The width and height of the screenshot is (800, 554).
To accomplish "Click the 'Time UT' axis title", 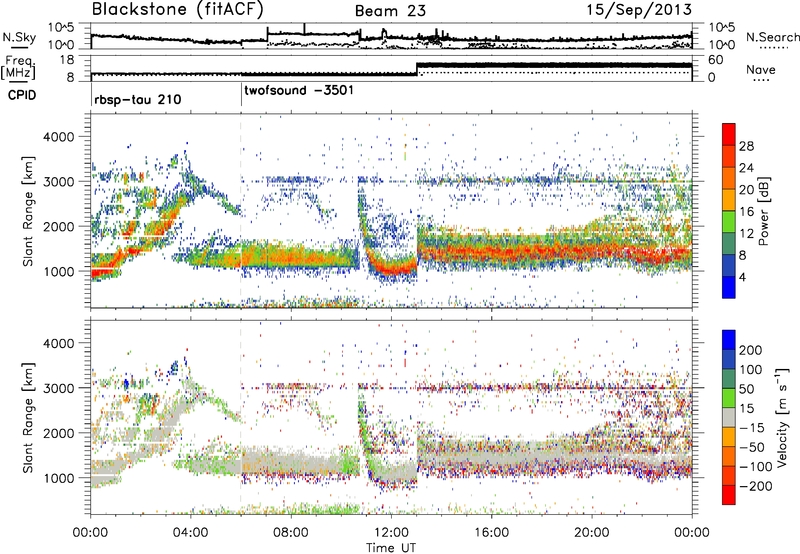I will click(391, 547).
